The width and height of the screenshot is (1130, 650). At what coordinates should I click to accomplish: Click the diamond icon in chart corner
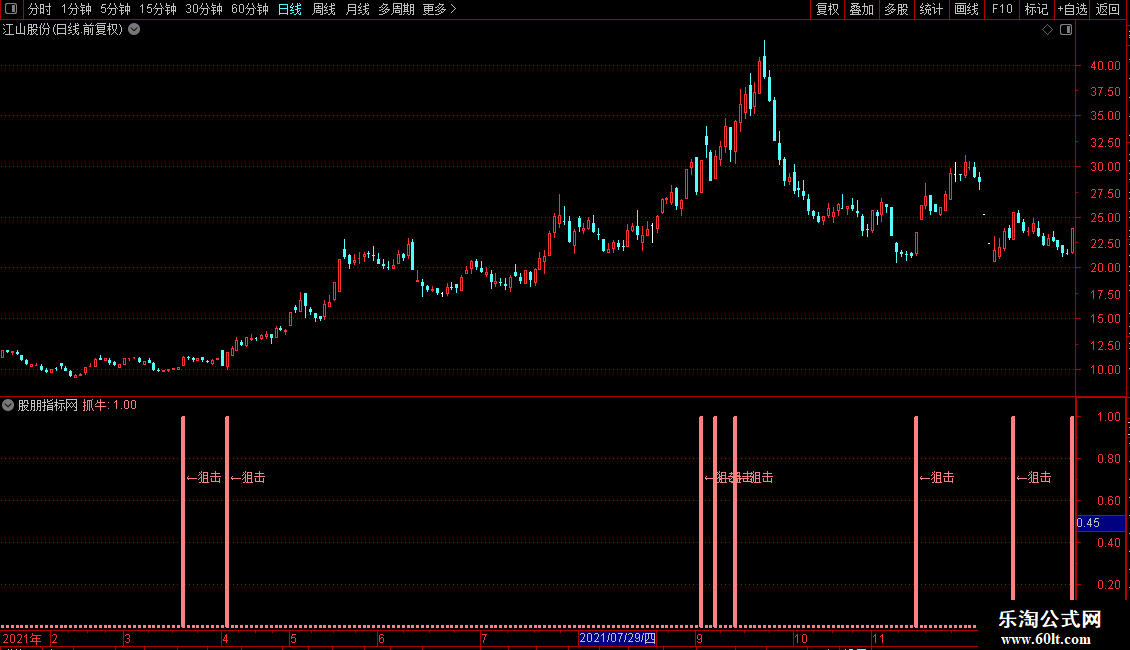click(x=1047, y=30)
